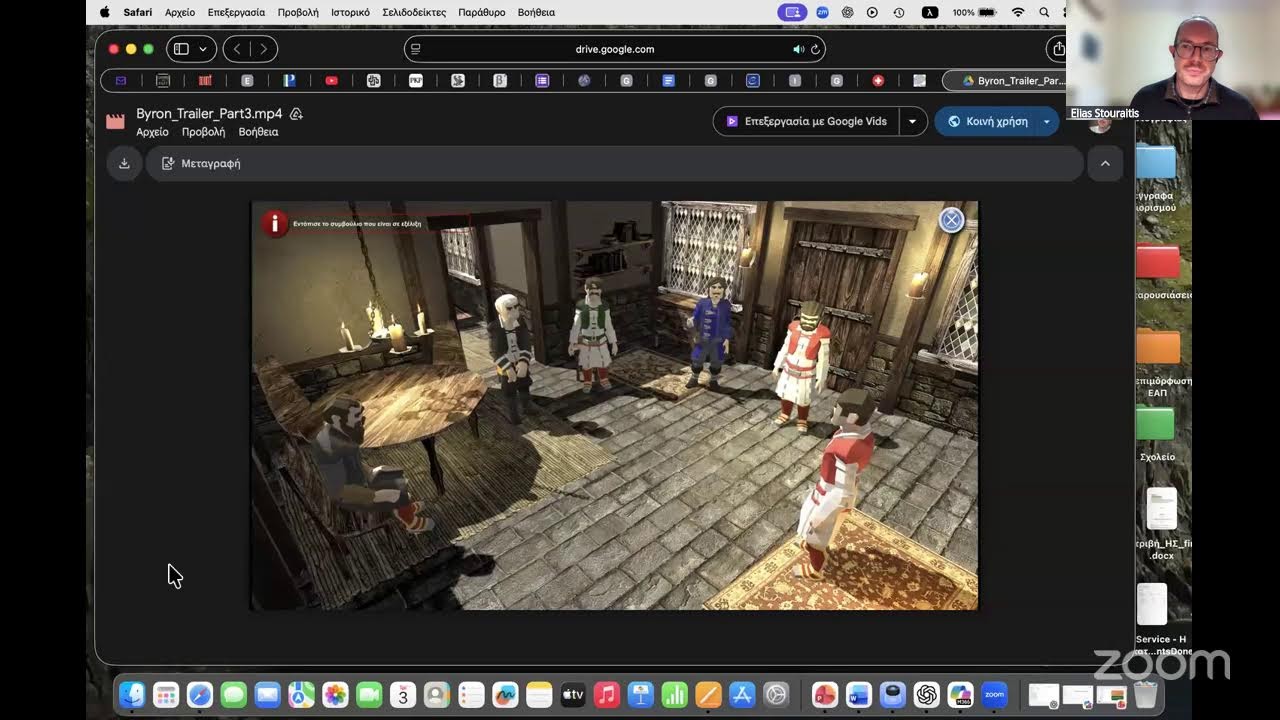Viewport: 1280px width, 720px height.
Task: Open Safari from the dock
Action: (200, 694)
